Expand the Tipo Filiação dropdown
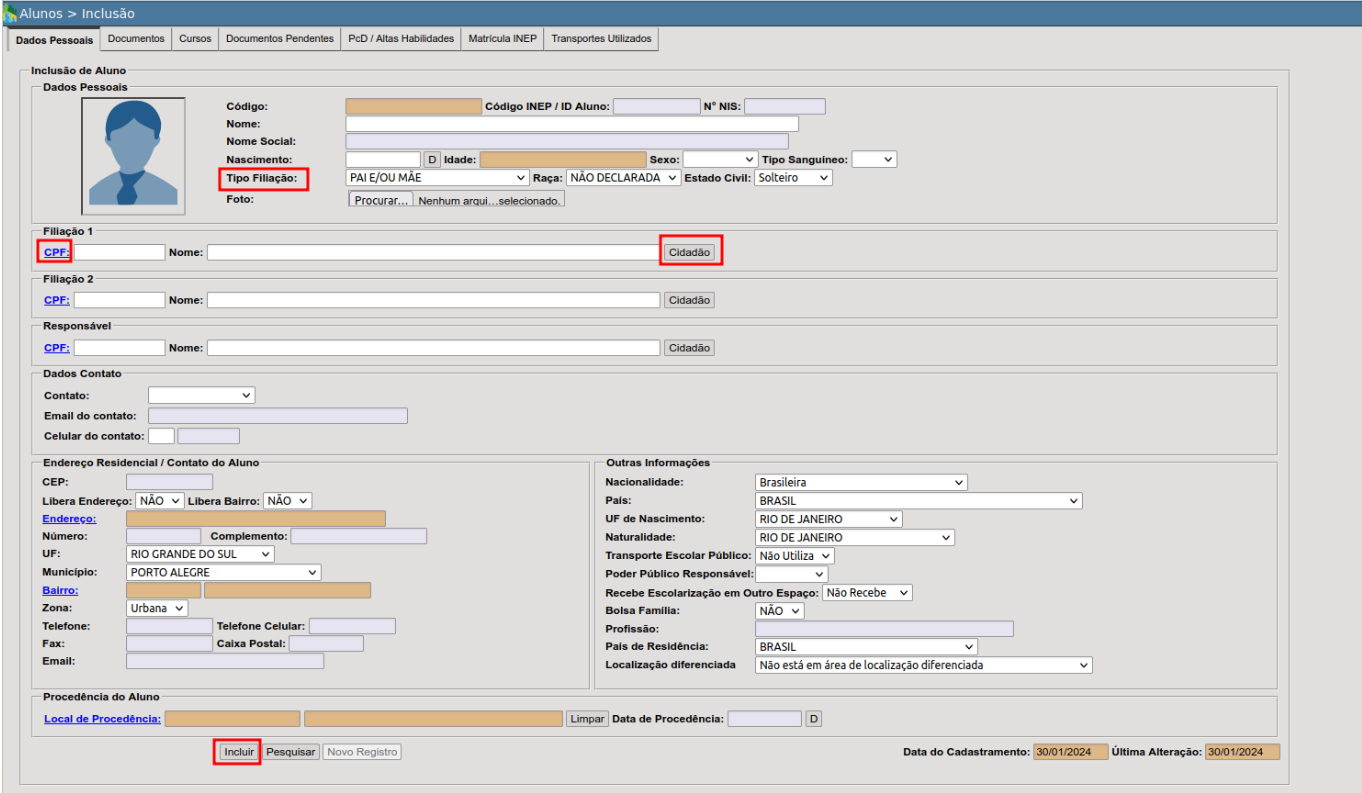The height and width of the screenshot is (793, 1362). [x=437, y=177]
